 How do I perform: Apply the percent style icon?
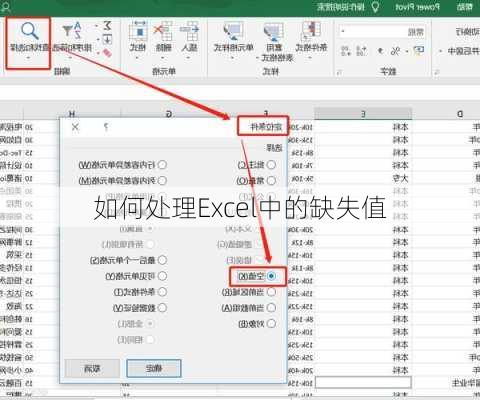(395, 51)
